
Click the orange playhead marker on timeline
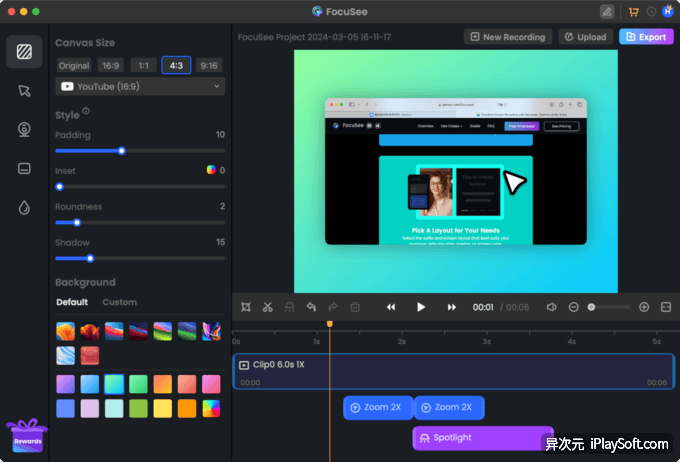(x=330, y=324)
